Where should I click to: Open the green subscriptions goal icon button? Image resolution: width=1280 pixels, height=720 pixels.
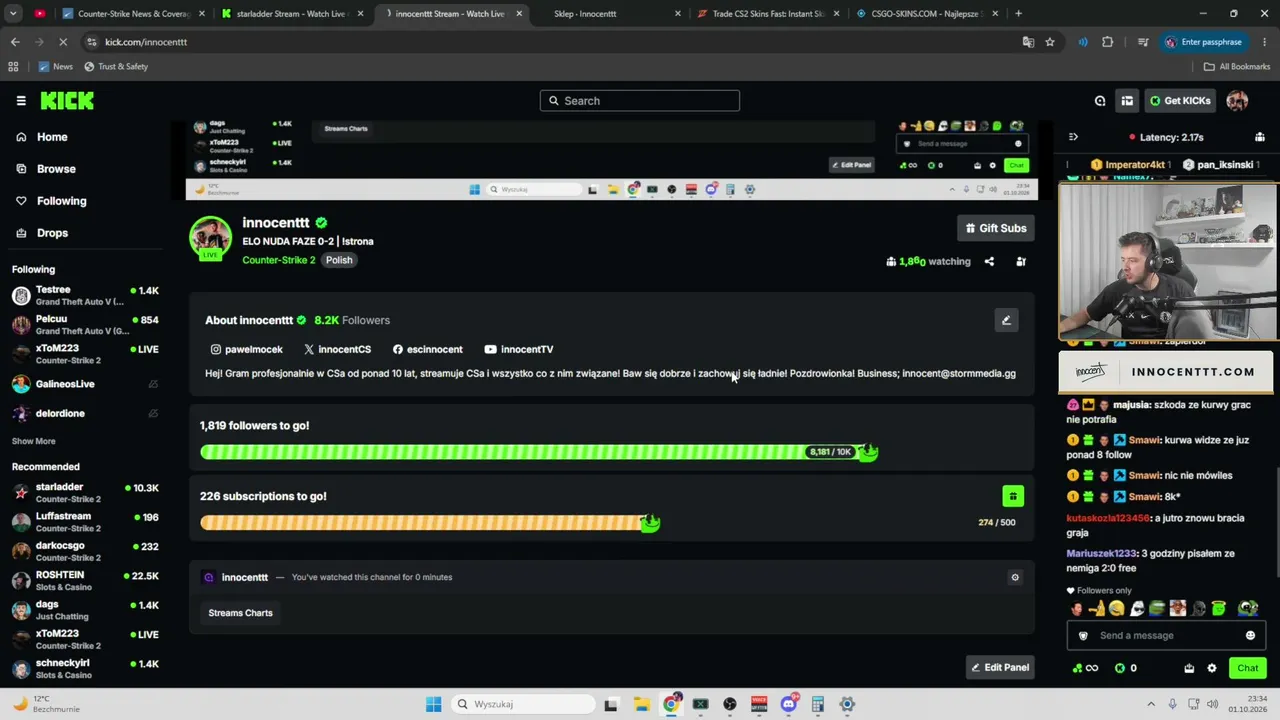pos(1013,496)
